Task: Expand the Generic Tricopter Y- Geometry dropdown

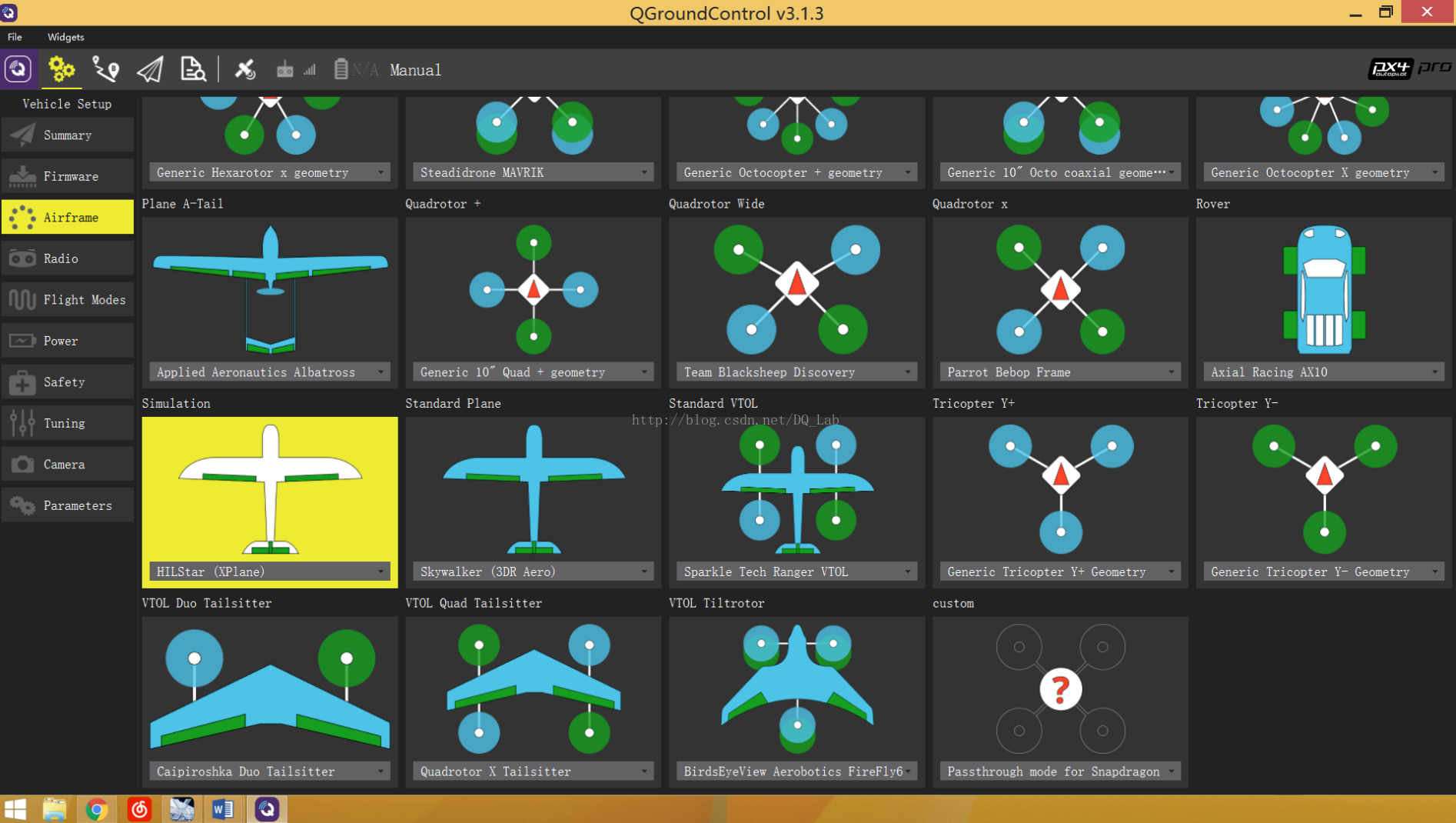Action: [x=1324, y=571]
